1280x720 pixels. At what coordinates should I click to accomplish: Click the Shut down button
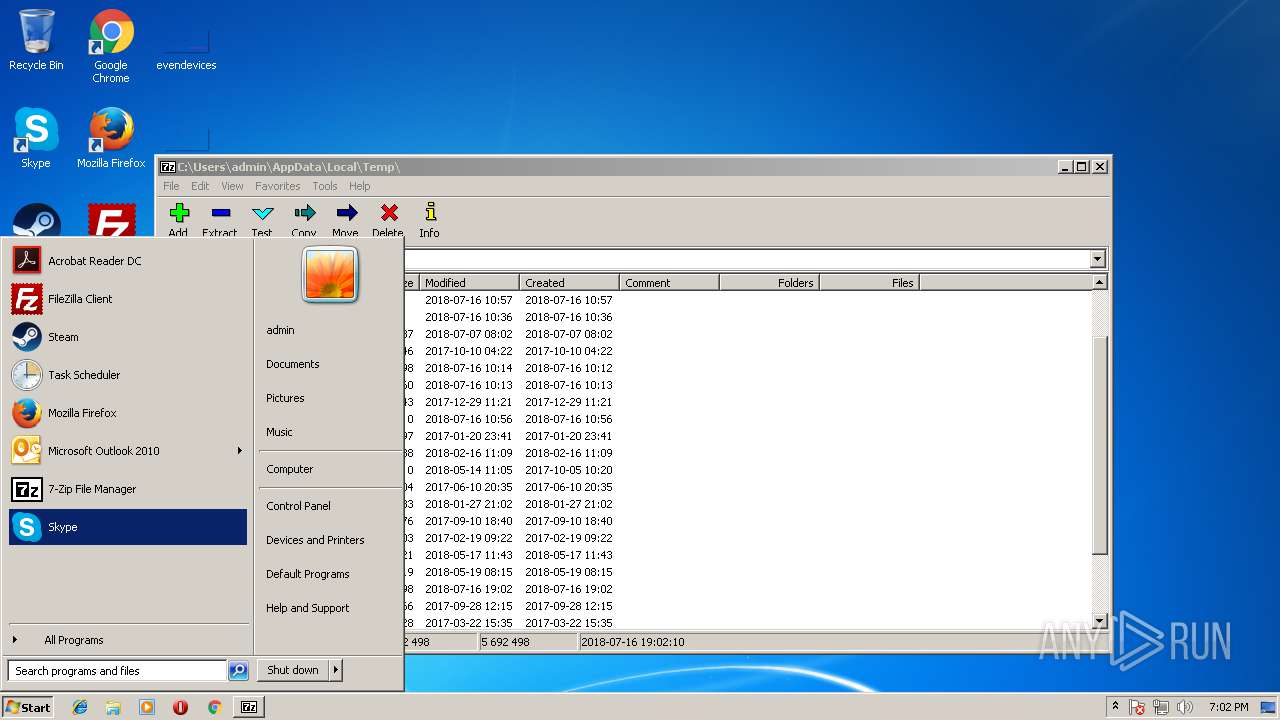click(293, 670)
